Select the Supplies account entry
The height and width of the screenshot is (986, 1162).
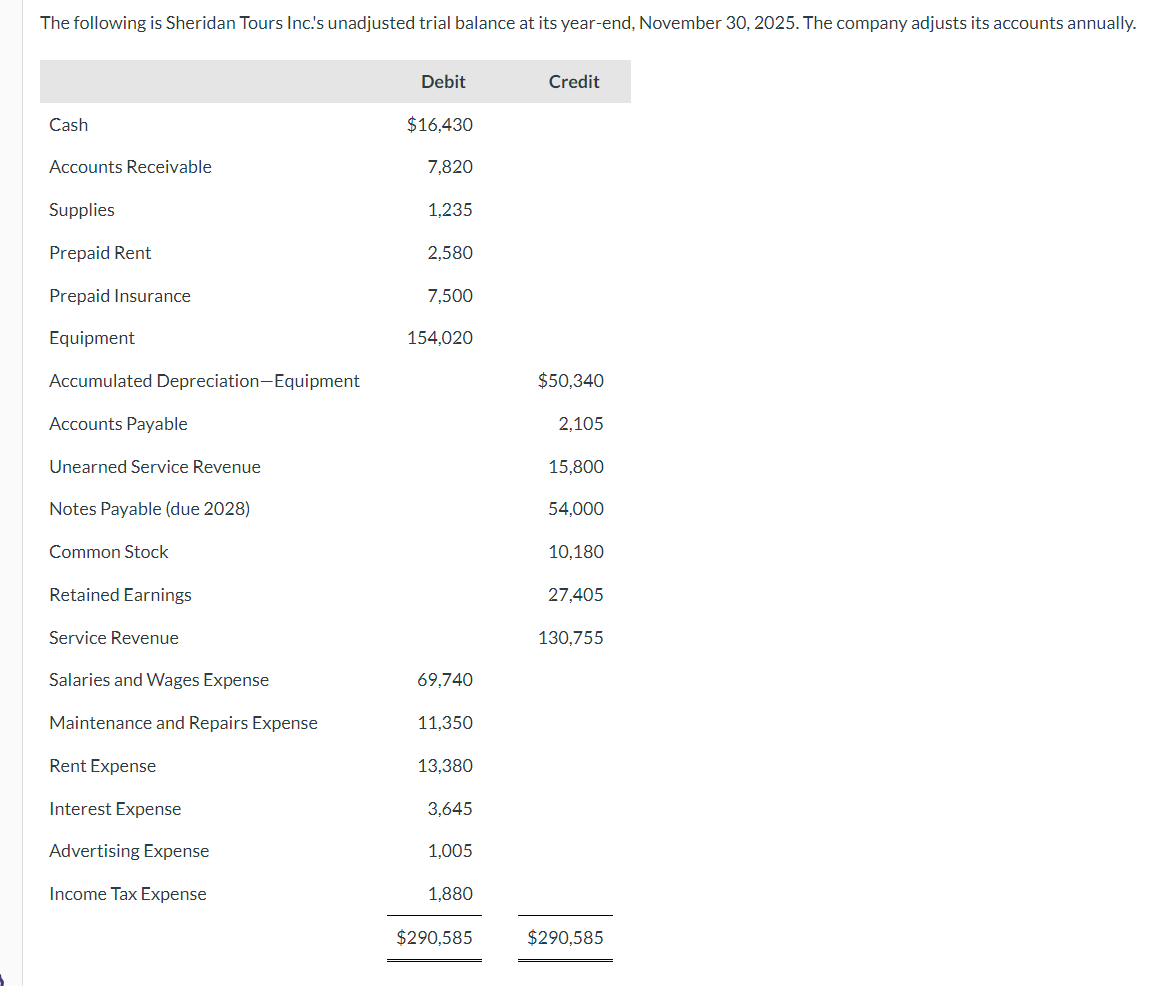tap(81, 210)
